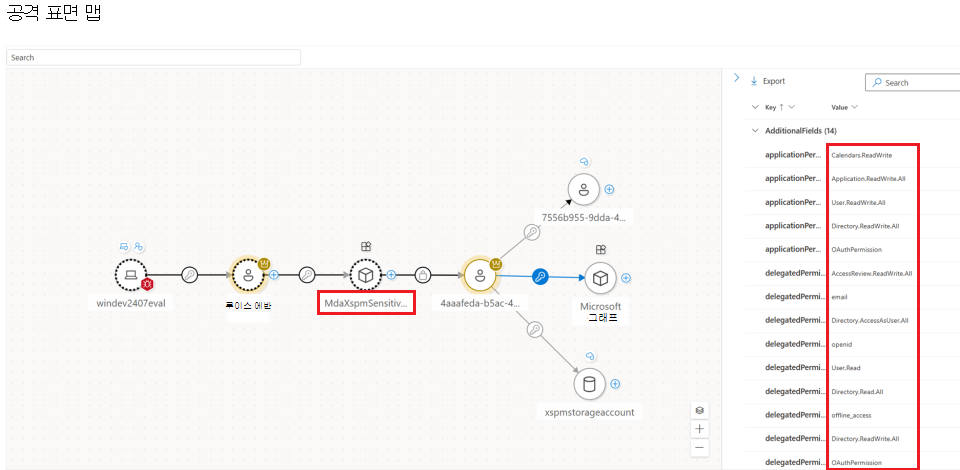Image resolution: width=960 pixels, height=470 pixels.
Task: Click the lock edge icon before 4aaafeda node
Action: (x=423, y=275)
